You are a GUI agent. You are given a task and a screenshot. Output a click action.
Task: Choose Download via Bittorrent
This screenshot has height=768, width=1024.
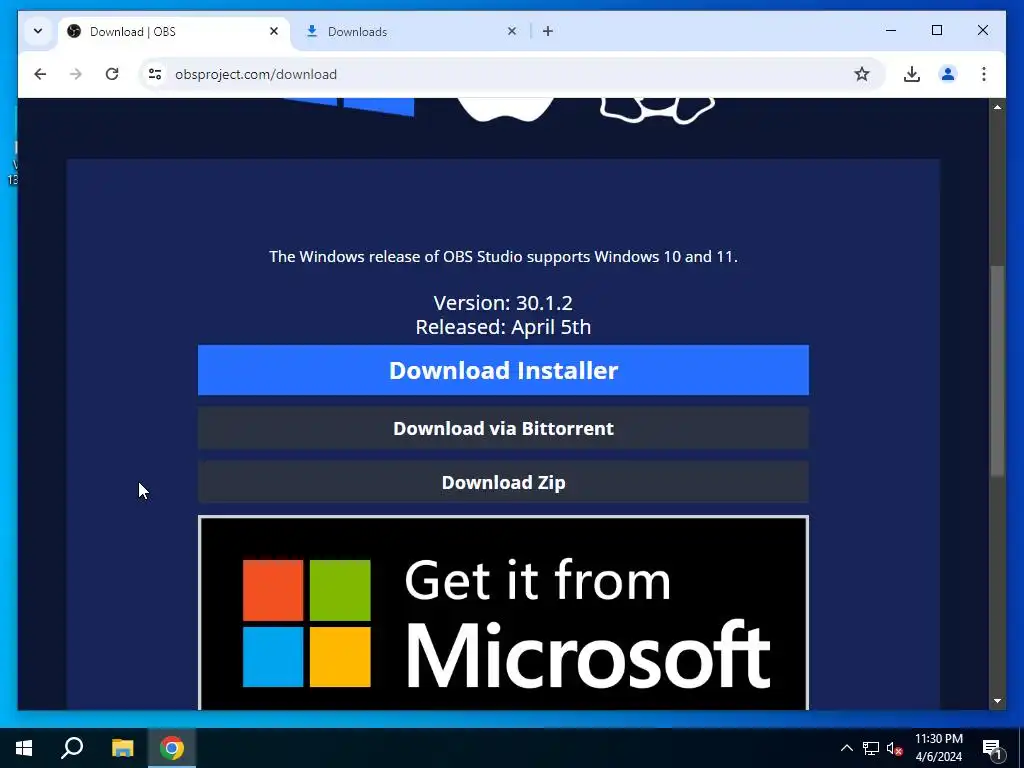tap(503, 428)
